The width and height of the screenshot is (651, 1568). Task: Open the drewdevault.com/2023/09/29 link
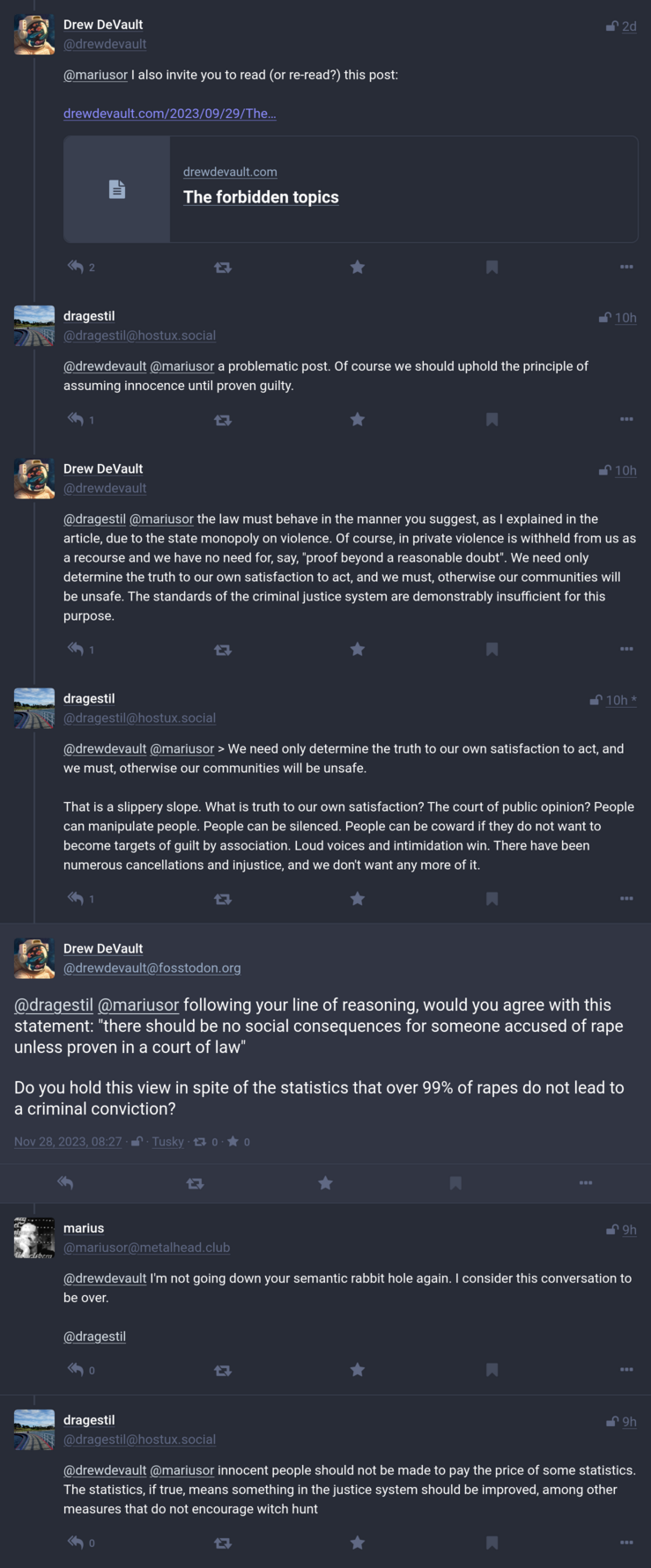pos(170,114)
